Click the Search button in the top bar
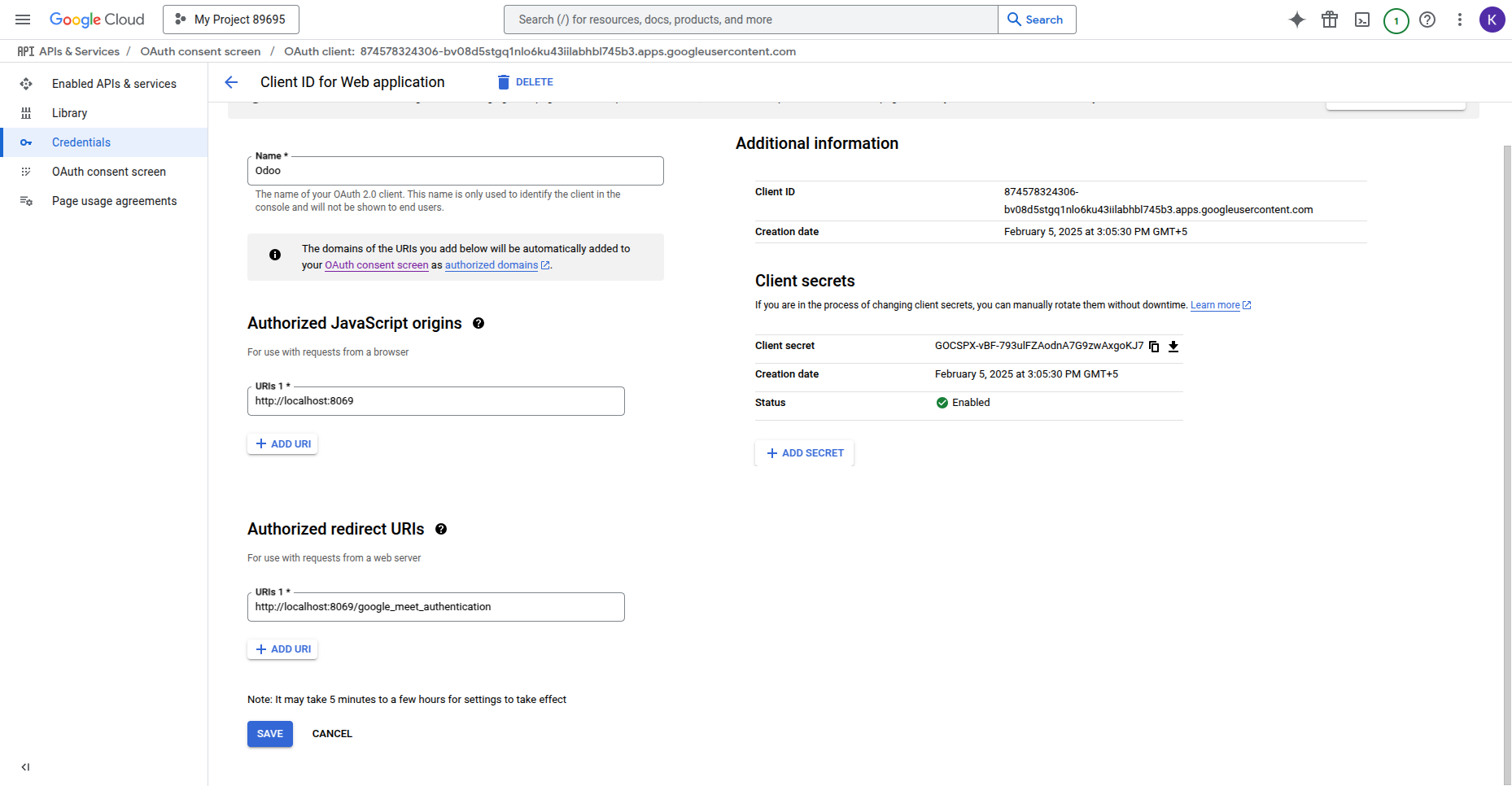Image resolution: width=1512 pixels, height=786 pixels. 1037,20
